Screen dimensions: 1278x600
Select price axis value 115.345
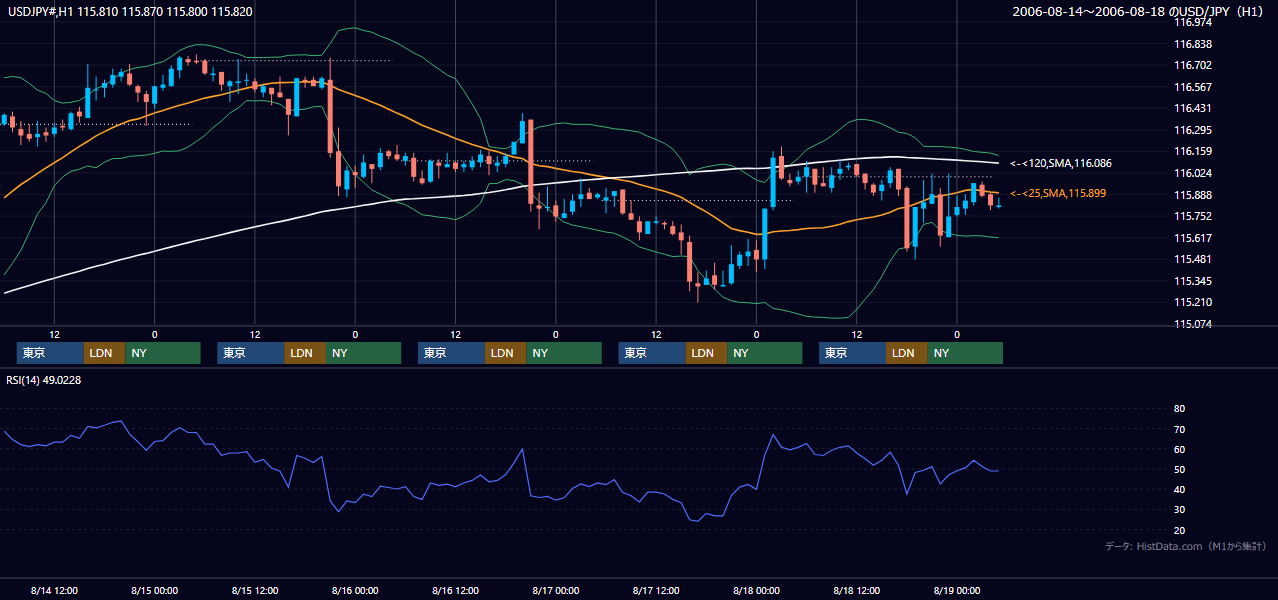point(1193,281)
